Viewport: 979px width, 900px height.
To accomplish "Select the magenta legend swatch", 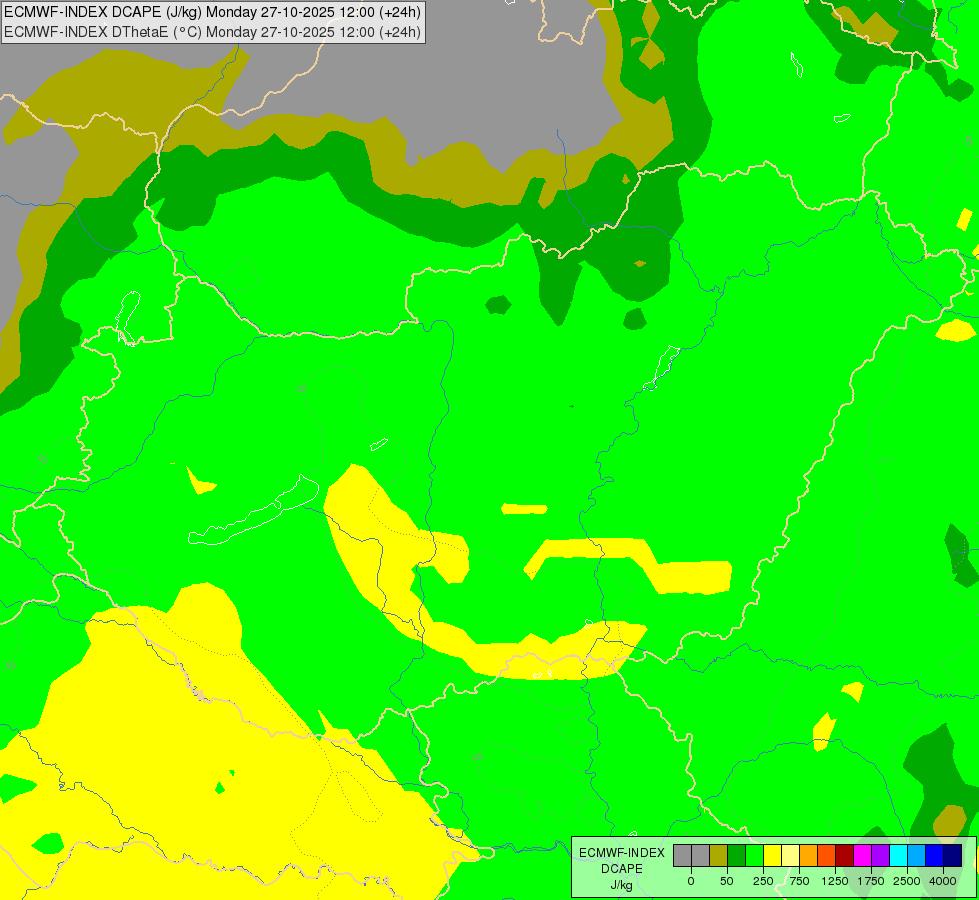I will click(862, 855).
